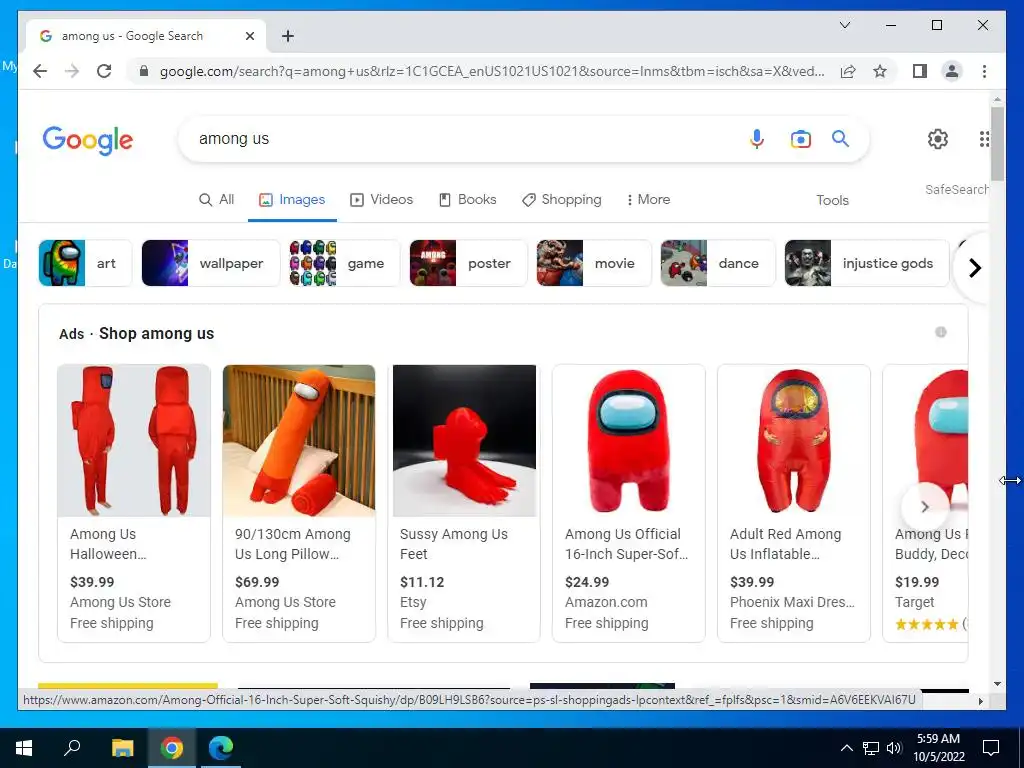Viewport: 1024px width, 768px height.
Task: Click Etsy seller under Sussy Feet
Action: [x=413, y=602]
